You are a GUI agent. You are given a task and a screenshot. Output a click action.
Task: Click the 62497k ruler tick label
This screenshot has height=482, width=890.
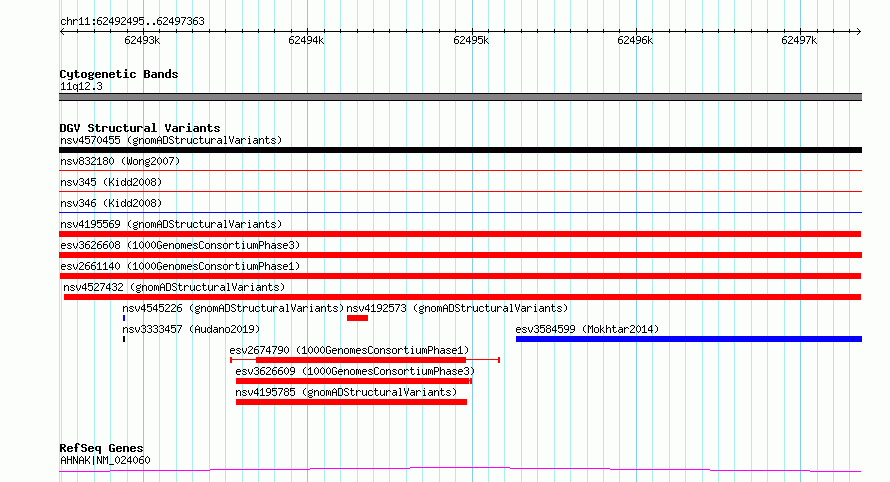[x=799, y=40]
